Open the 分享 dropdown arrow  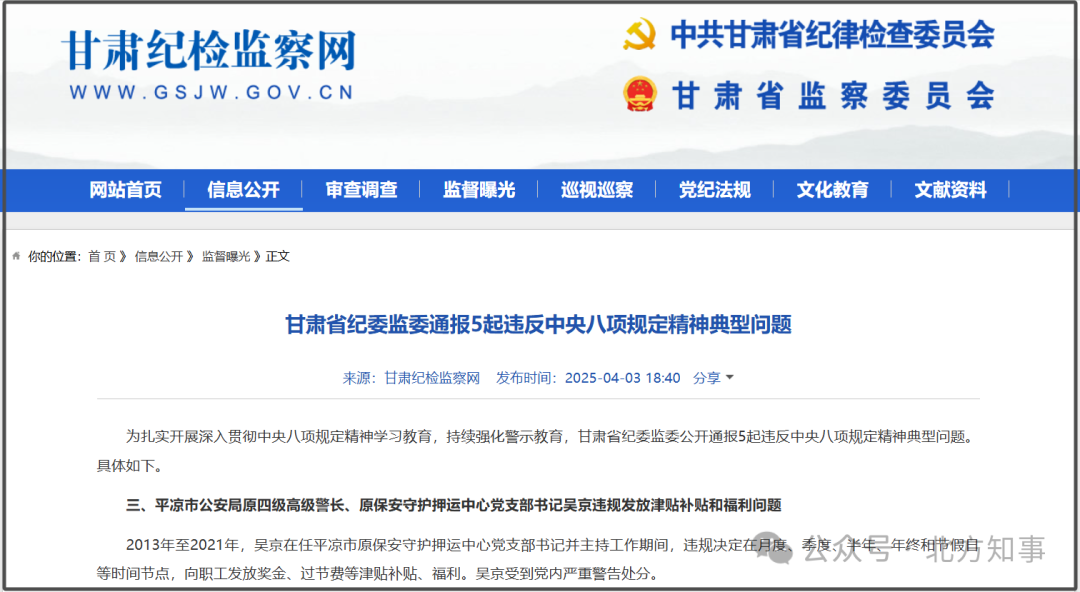click(730, 378)
